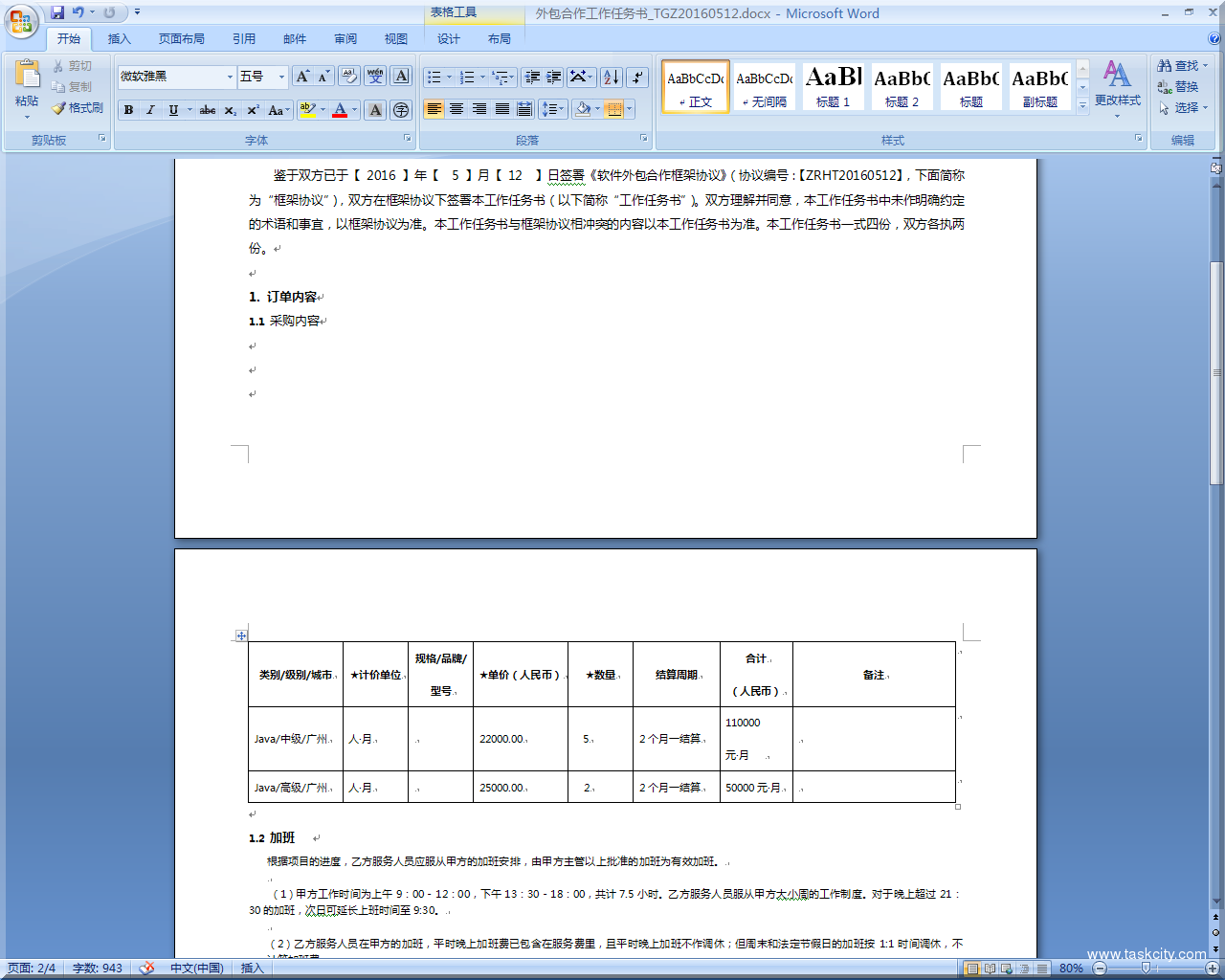Switch to the 插入 (Insert) ribbon tab
Screen dimensions: 1225x980
[119, 39]
